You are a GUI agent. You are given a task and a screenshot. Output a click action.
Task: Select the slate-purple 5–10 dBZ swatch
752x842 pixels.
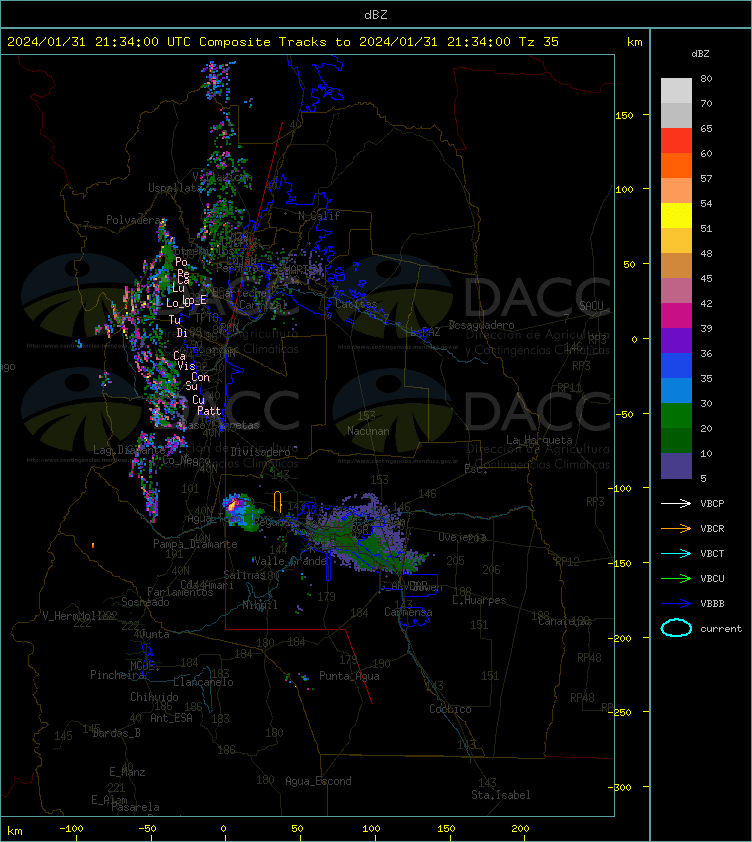[676, 466]
